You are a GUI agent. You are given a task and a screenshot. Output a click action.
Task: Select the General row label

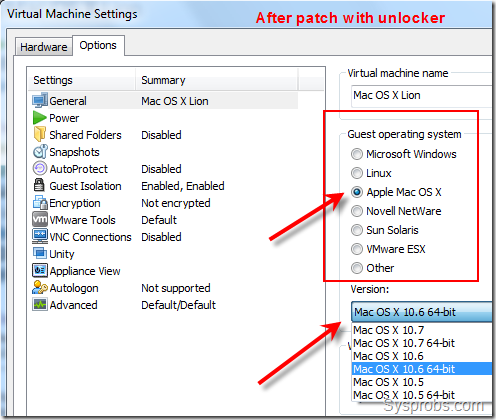[x=68, y=101]
